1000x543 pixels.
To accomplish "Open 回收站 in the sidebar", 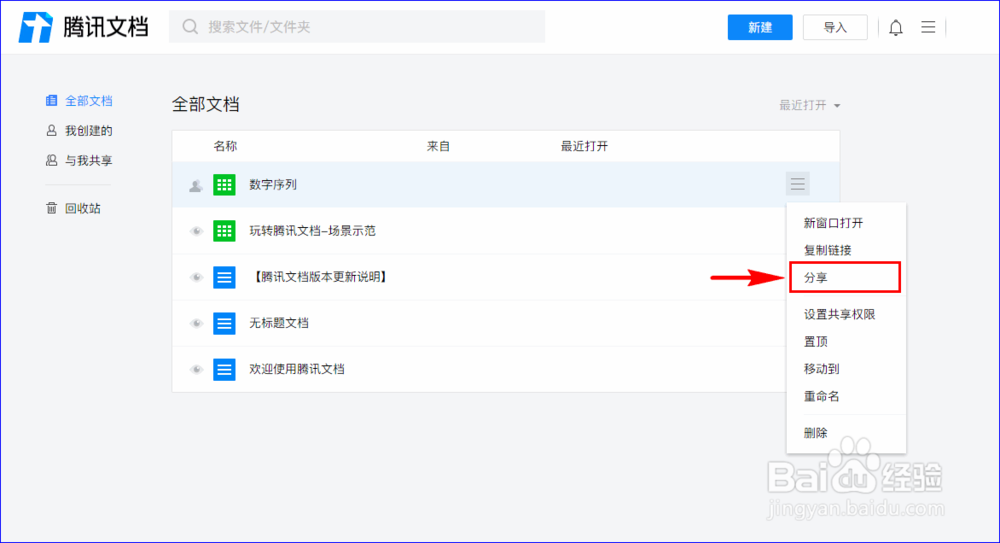I will 83,208.
